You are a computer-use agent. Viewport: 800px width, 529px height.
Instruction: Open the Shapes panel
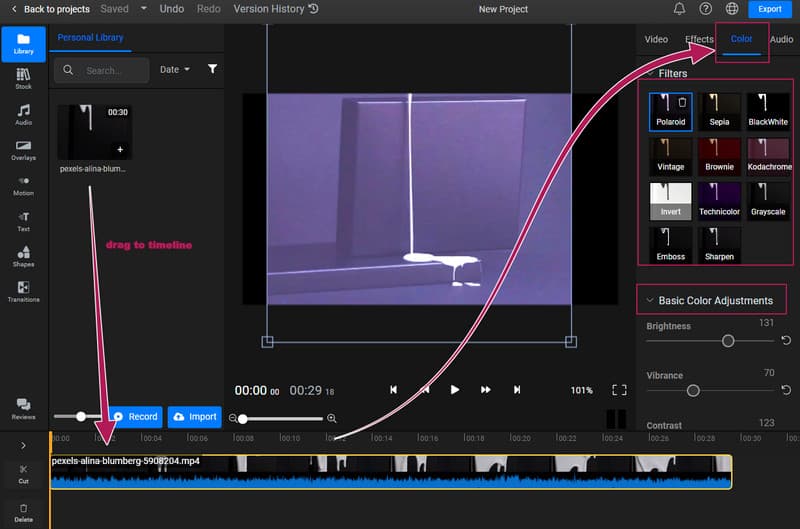23,256
